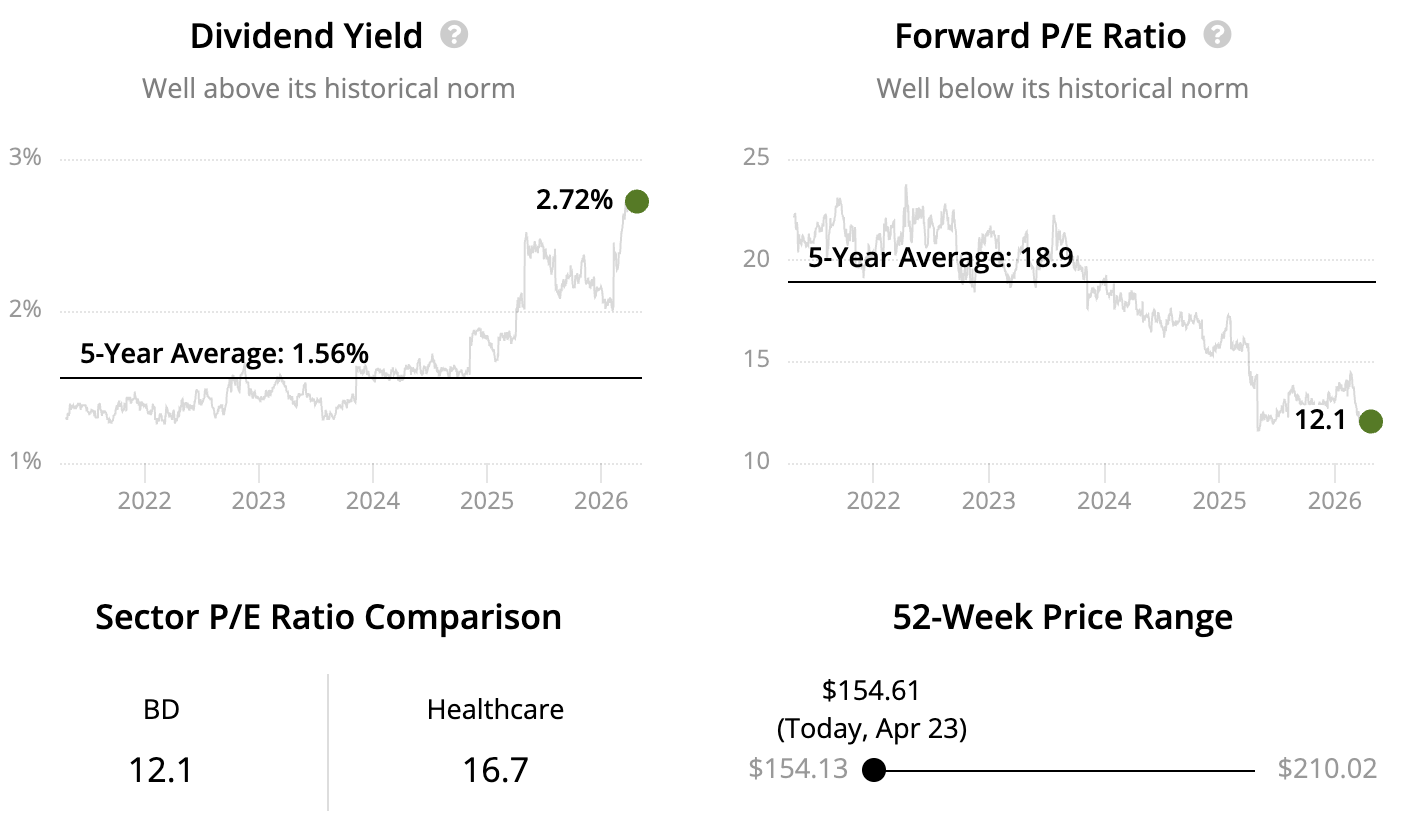Select the BD P/E value 12.1
Viewport: 1414px width, 830px height.
[161, 770]
